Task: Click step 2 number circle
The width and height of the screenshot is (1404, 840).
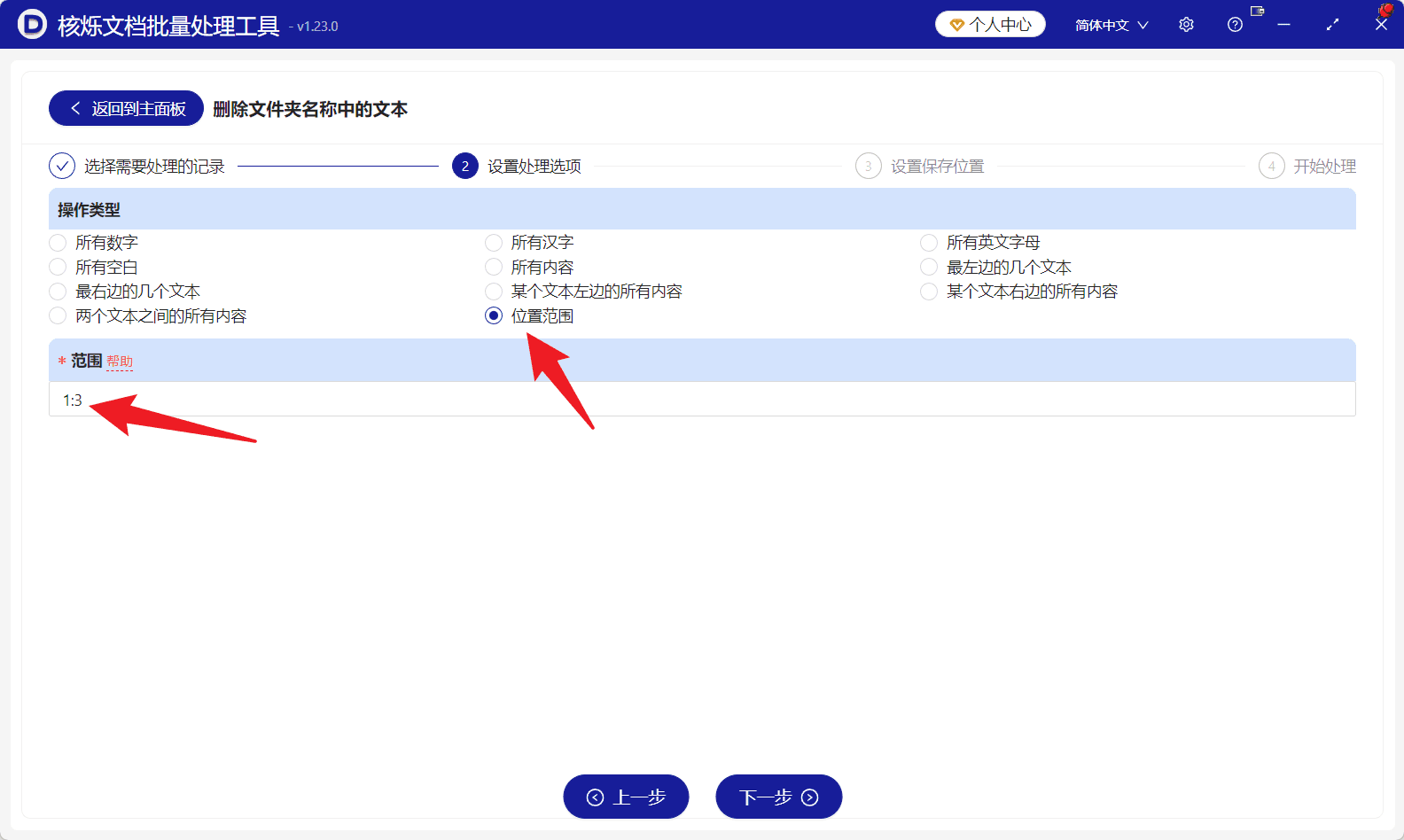Action: (x=465, y=166)
